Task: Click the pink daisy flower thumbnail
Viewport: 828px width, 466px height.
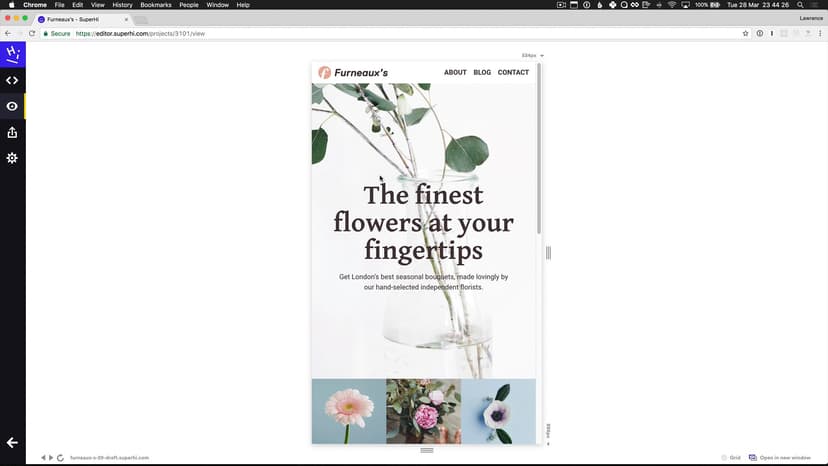Action: [349, 411]
